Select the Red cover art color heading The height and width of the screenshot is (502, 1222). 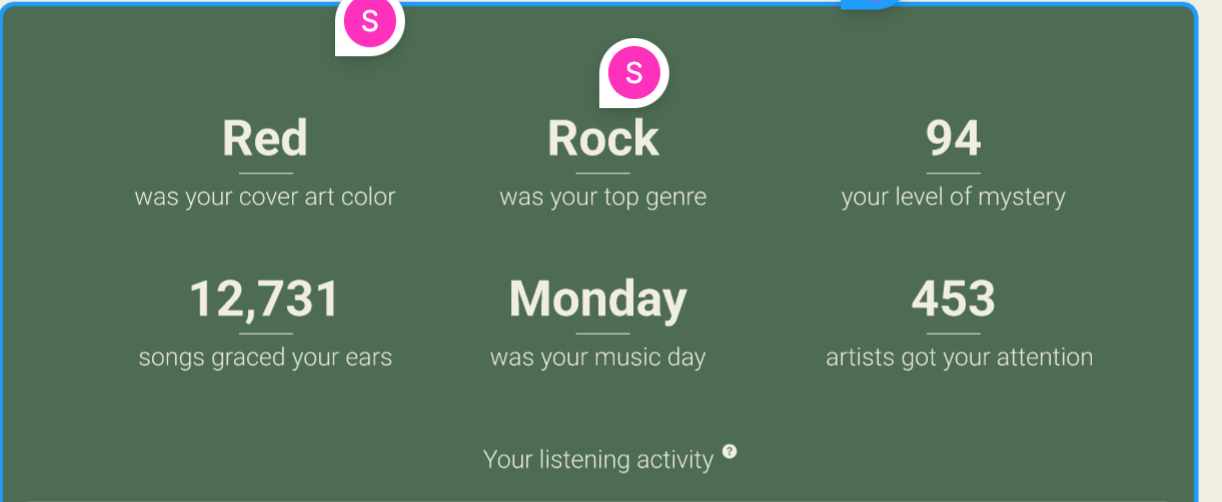(265, 138)
